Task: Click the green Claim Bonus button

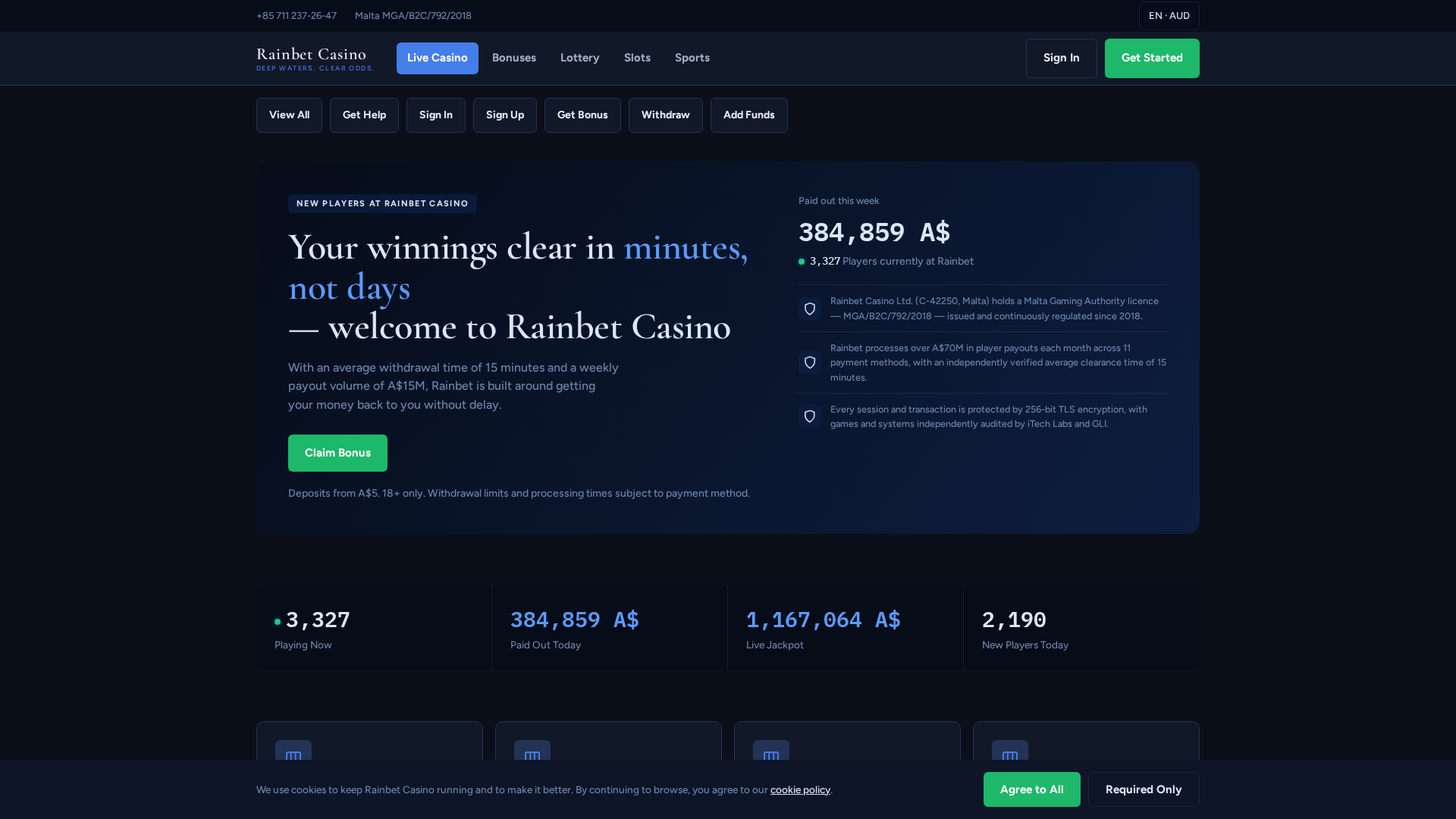Action: 337,453
